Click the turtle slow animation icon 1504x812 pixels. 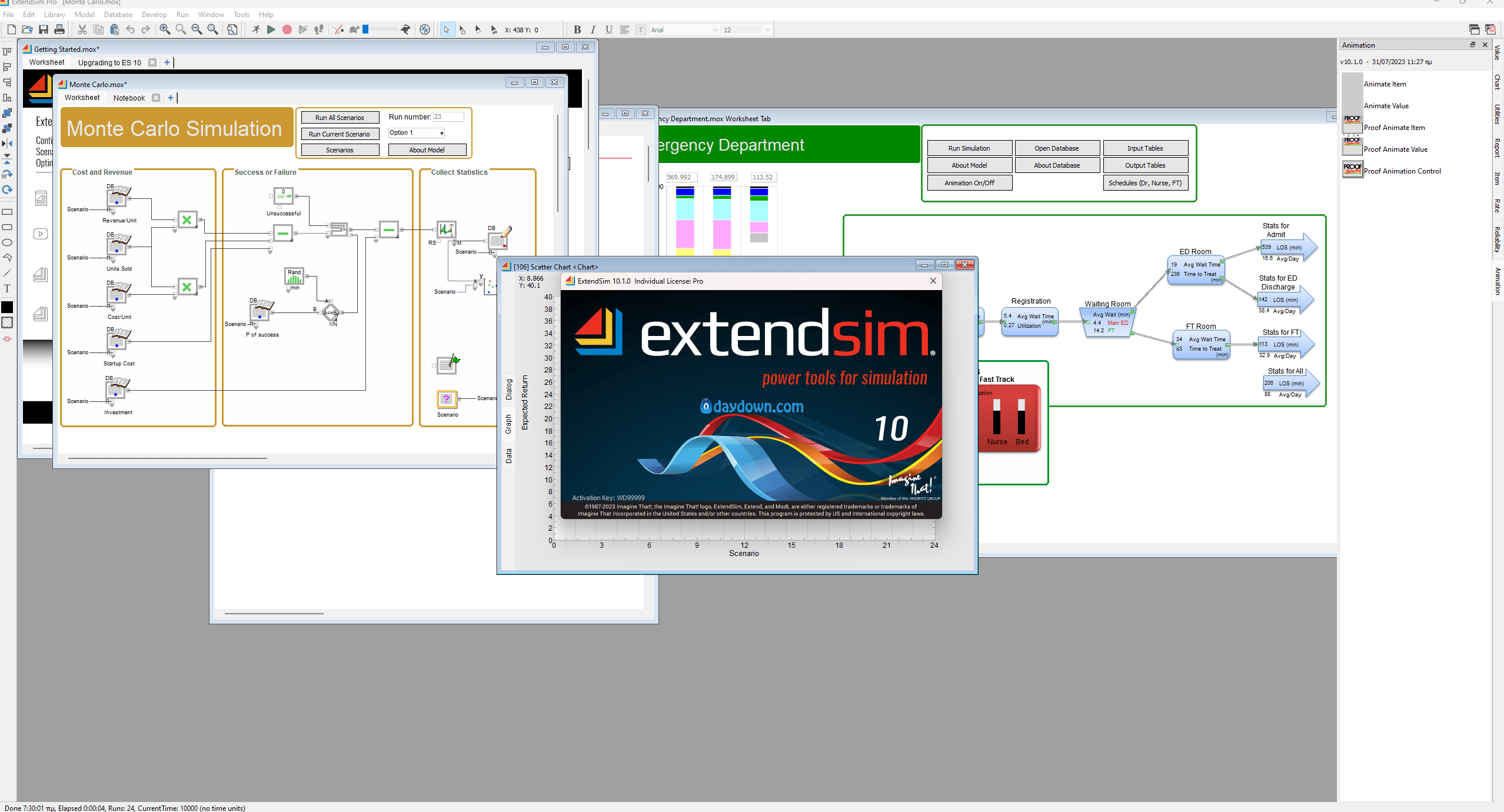(354, 29)
